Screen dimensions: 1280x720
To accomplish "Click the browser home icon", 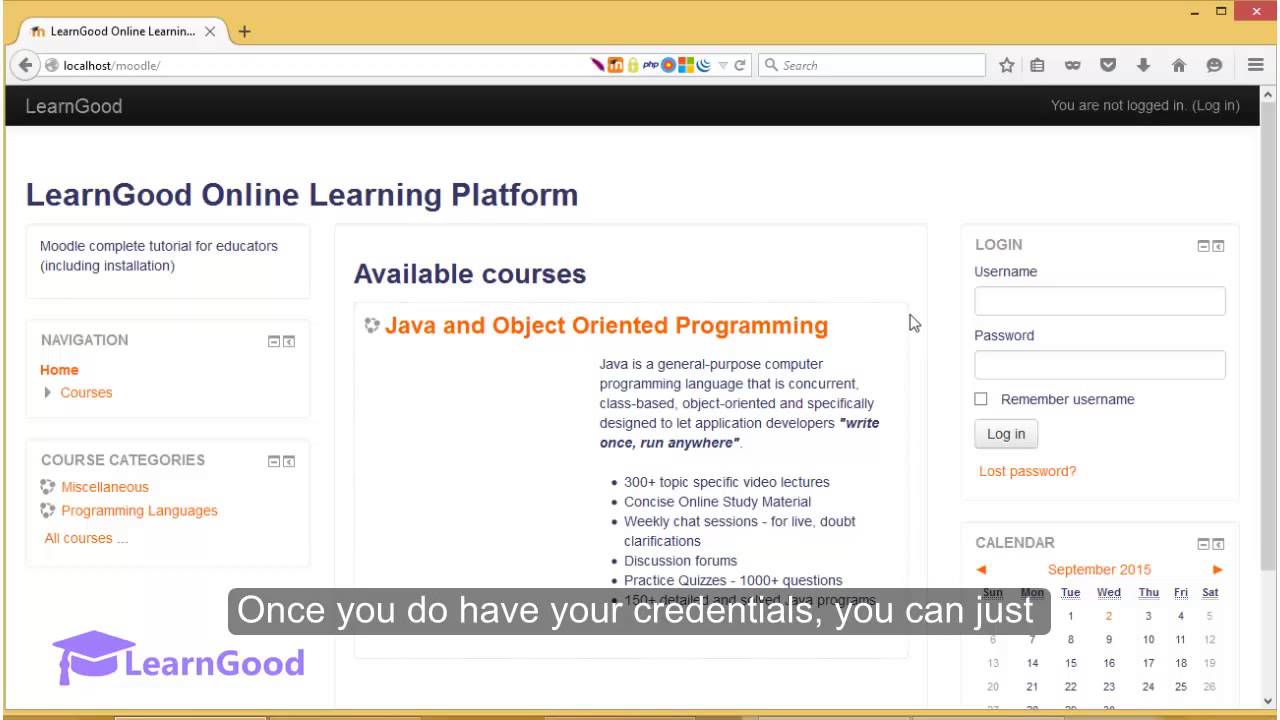I will pos(1179,65).
